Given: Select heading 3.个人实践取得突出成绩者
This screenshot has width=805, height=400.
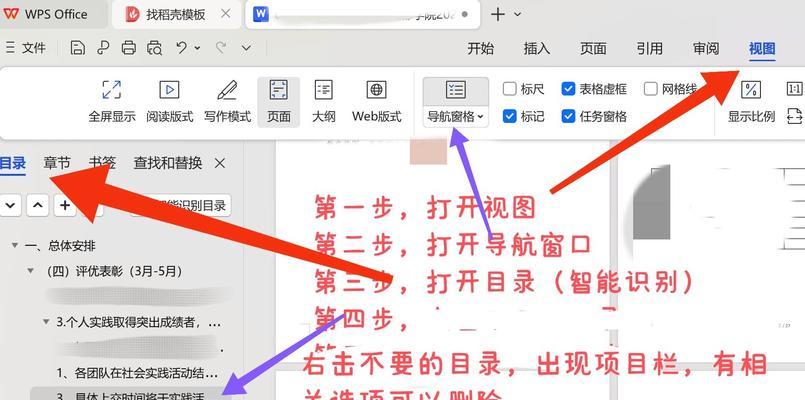Looking at the screenshot, I should (x=139, y=323).
